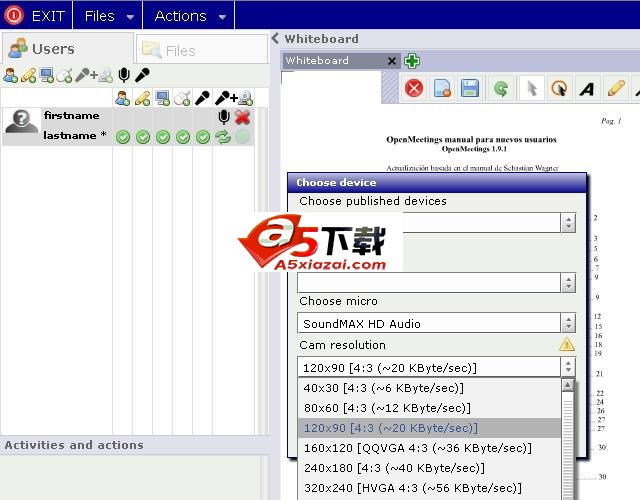This screenshot has width=640, height=500.
Task: Open the Actions menu
Action: (190, 16)
